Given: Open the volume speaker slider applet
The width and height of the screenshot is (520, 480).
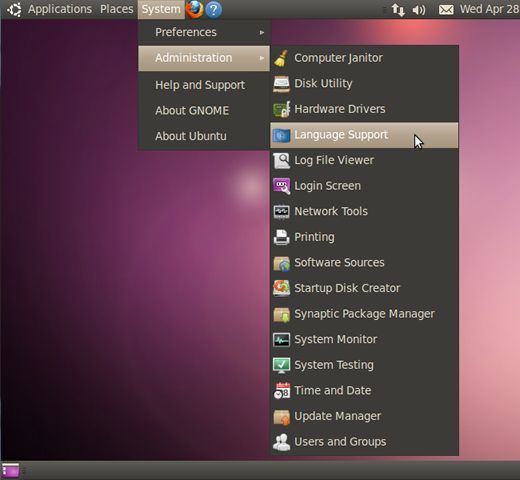Looking at the screenshot, I should click(419, 10).
